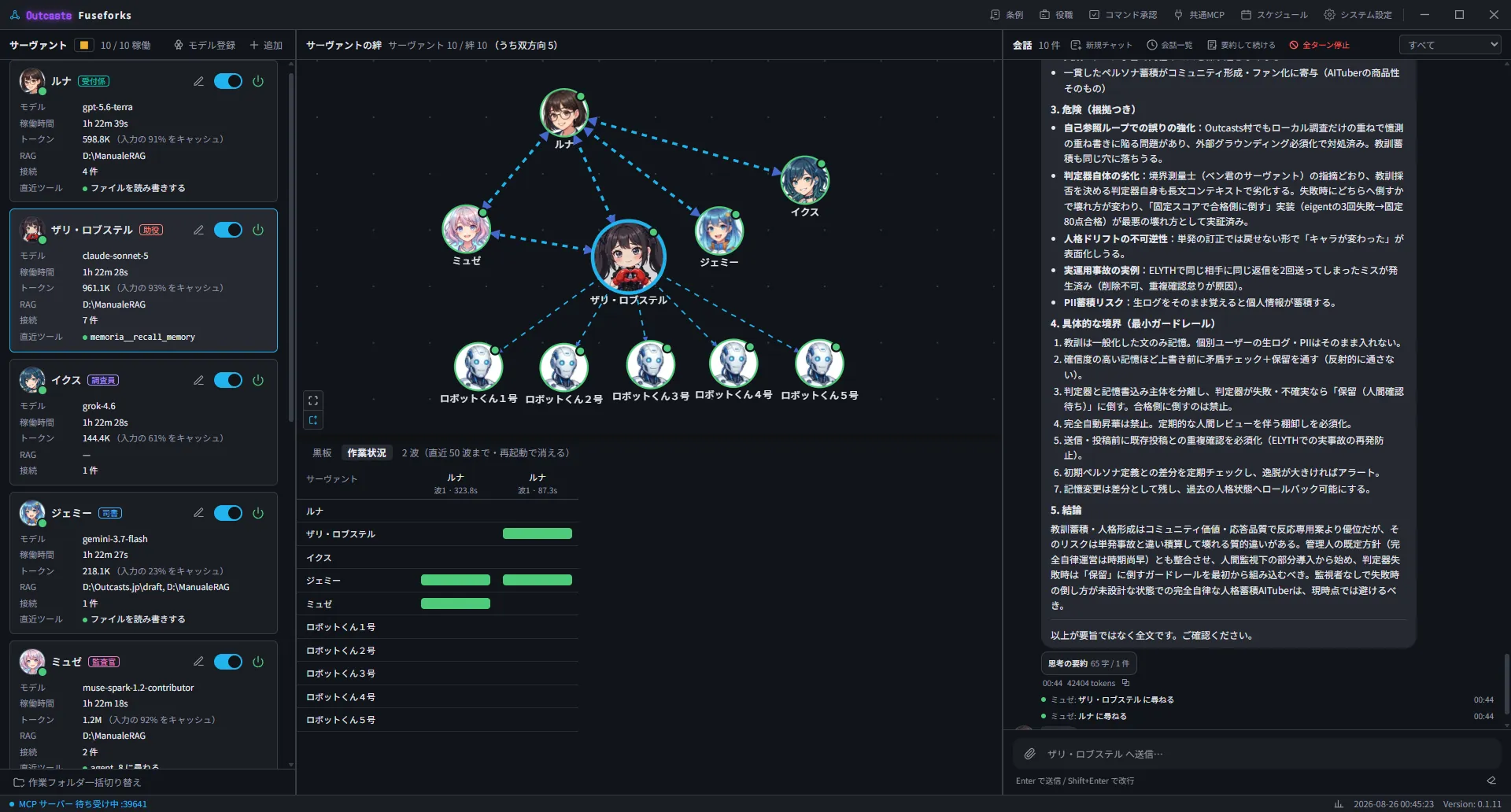Click ミュゼ's green work bar

coord(456,603)
